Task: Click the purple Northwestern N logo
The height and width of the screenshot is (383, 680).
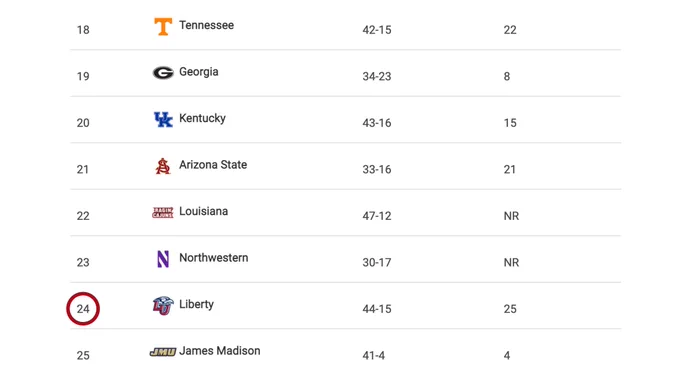Action: tap(163, 259)
